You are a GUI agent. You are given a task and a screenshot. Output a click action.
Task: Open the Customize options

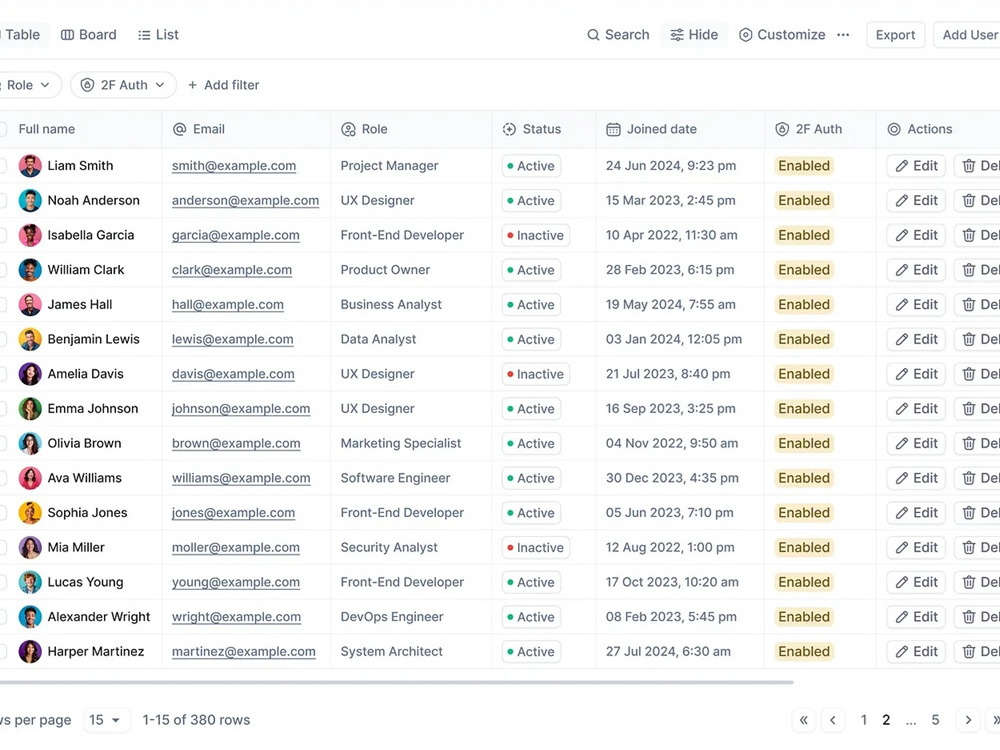click(782, 35)
